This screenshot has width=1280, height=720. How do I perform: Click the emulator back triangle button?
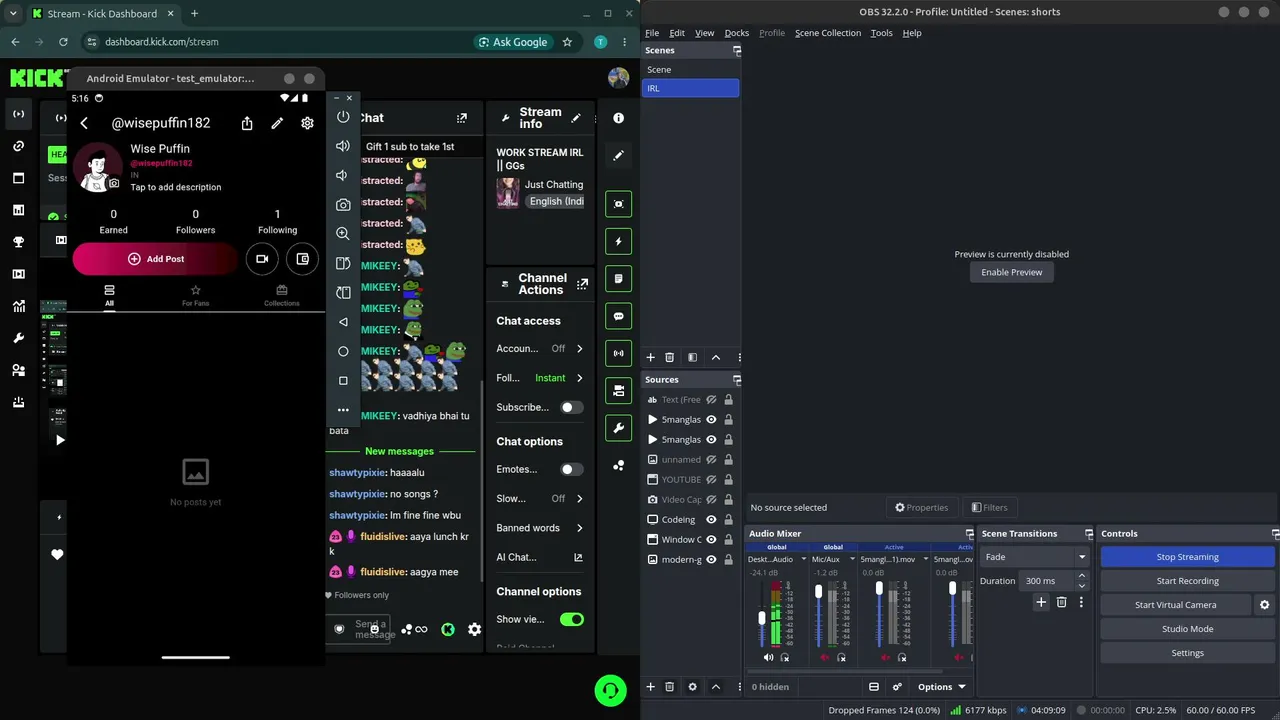(343, 322)
